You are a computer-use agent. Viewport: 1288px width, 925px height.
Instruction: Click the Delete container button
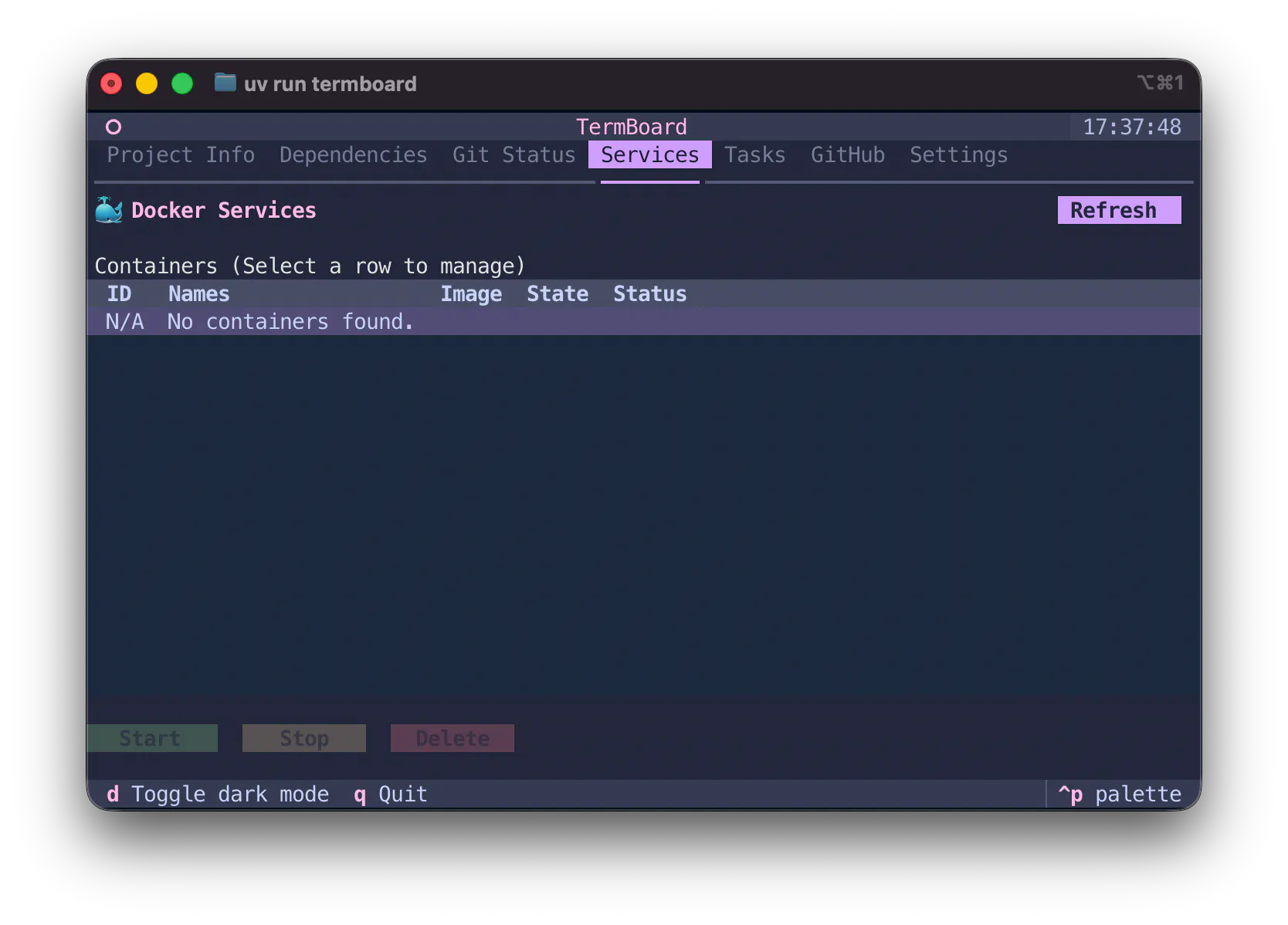coord(452,738)
